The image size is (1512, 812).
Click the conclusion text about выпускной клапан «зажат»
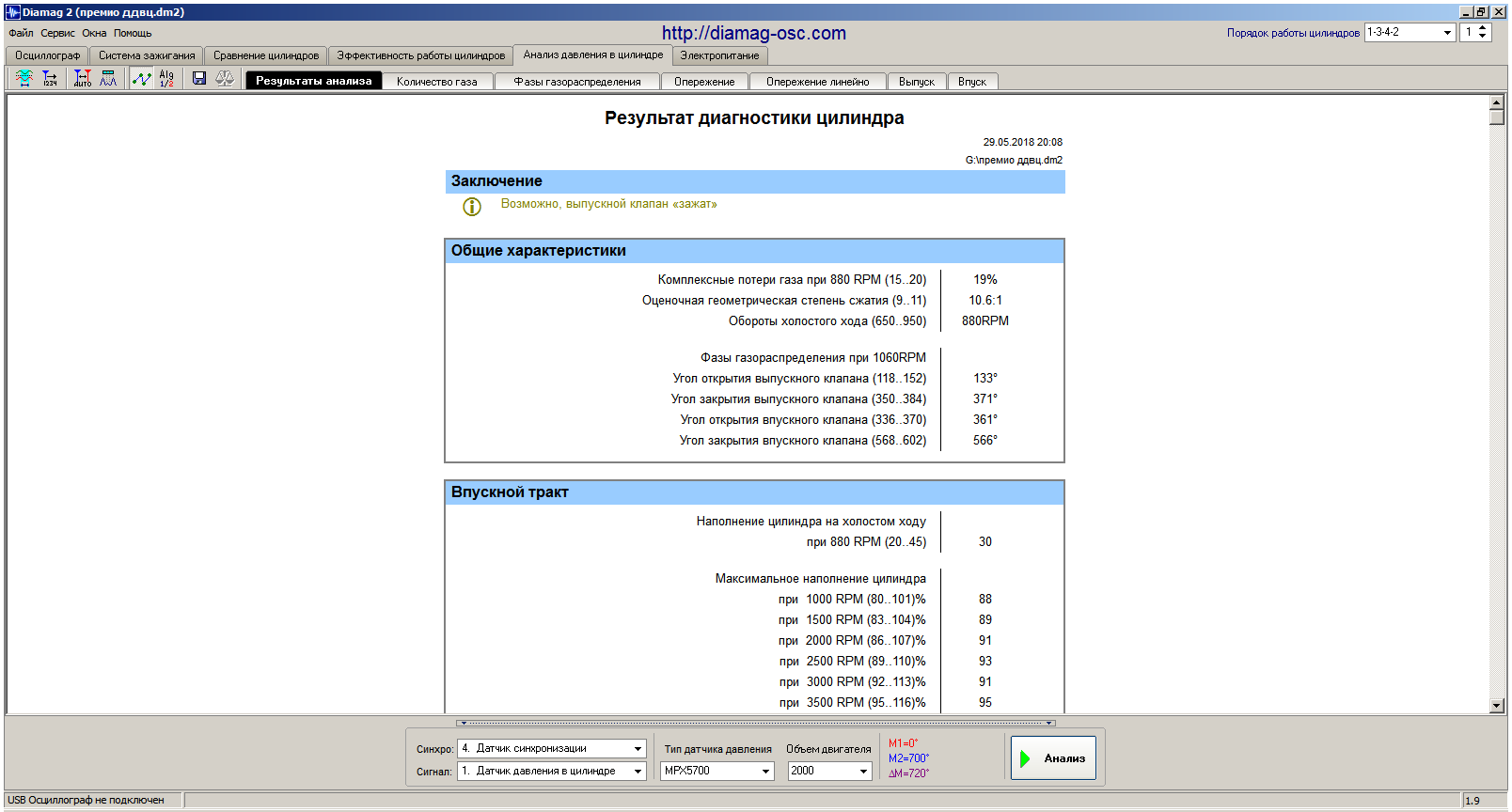(x=608, y=204)
